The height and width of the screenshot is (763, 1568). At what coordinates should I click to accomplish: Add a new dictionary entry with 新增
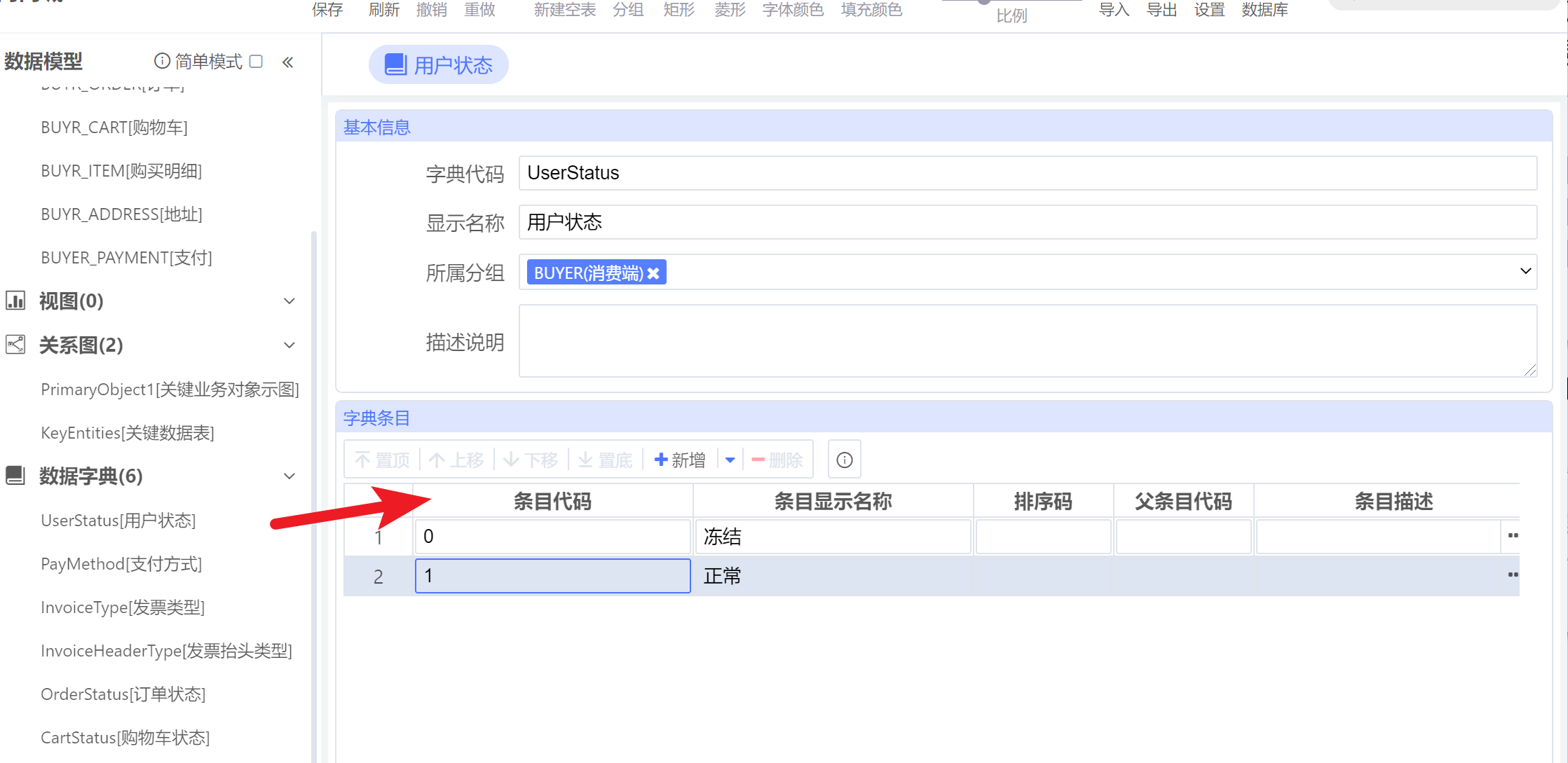pyautogui.click(x=679, y=459)
